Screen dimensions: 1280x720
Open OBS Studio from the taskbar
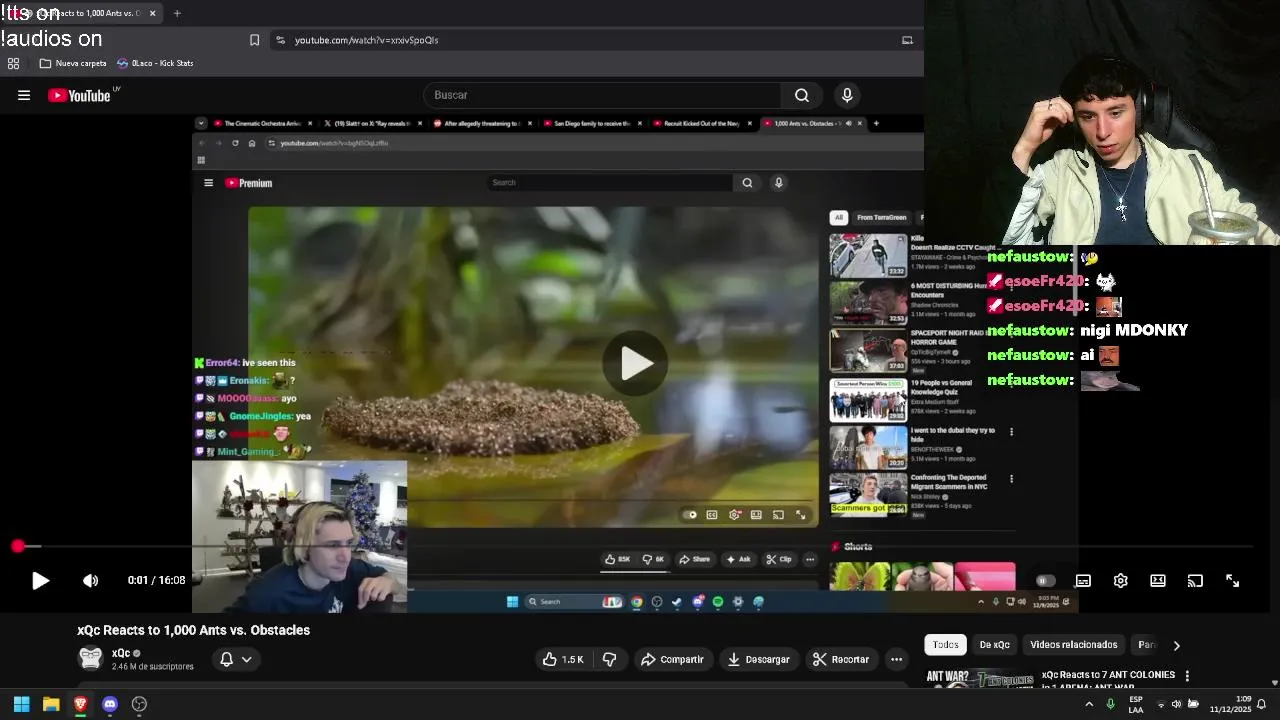[x=139, y=704]
